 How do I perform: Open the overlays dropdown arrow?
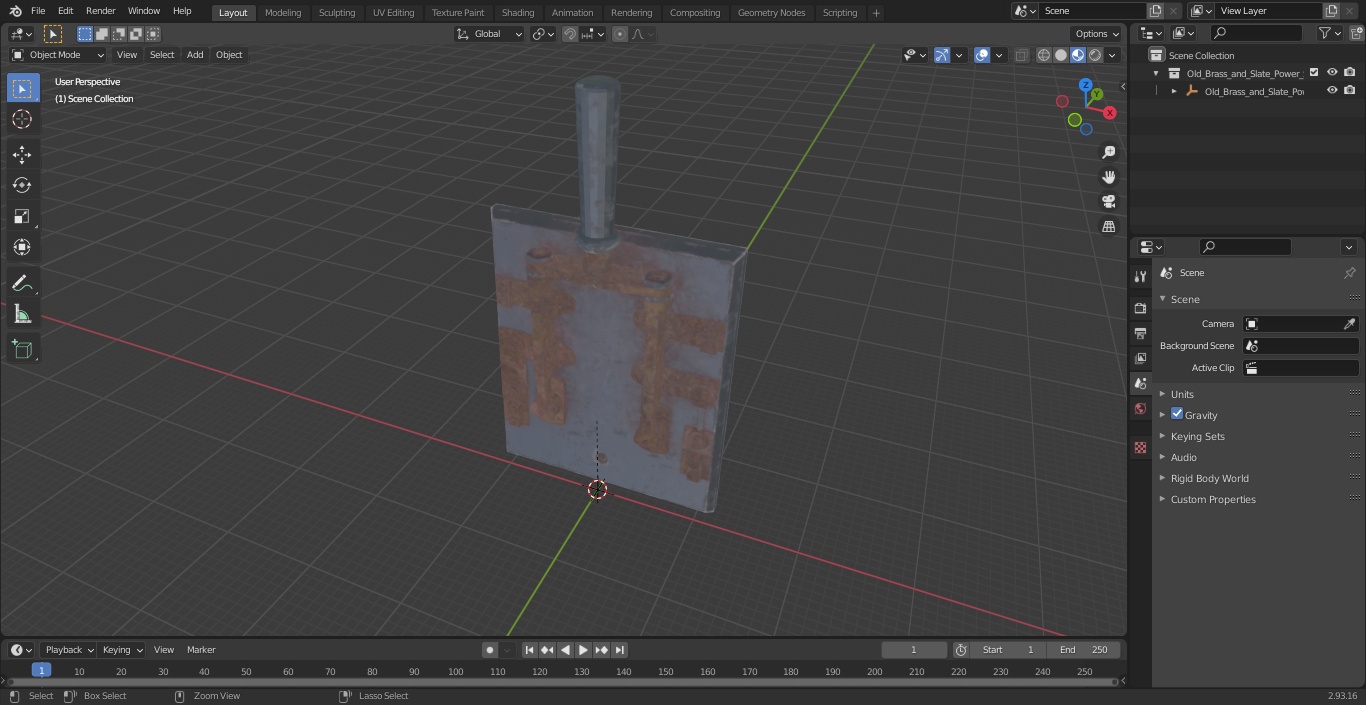[x=998, y=55]
